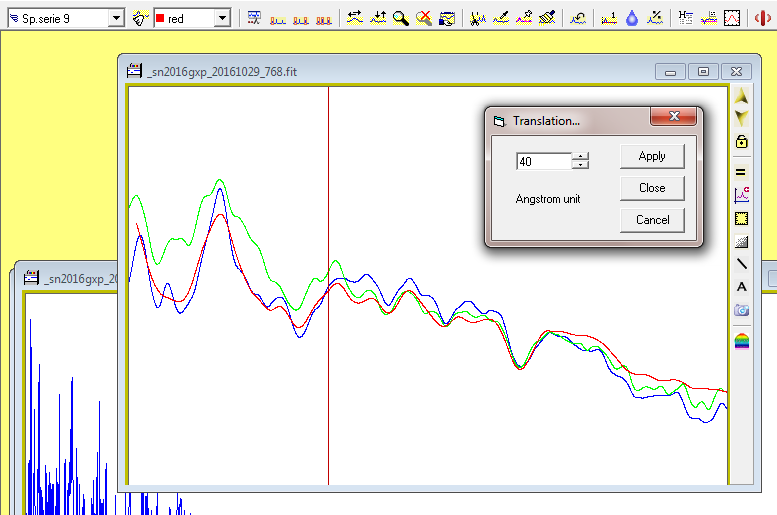The width and height of the screenshot is (777, 515).
Task: Expand the red color selector dropdown
Action: [x=222, y=18]
